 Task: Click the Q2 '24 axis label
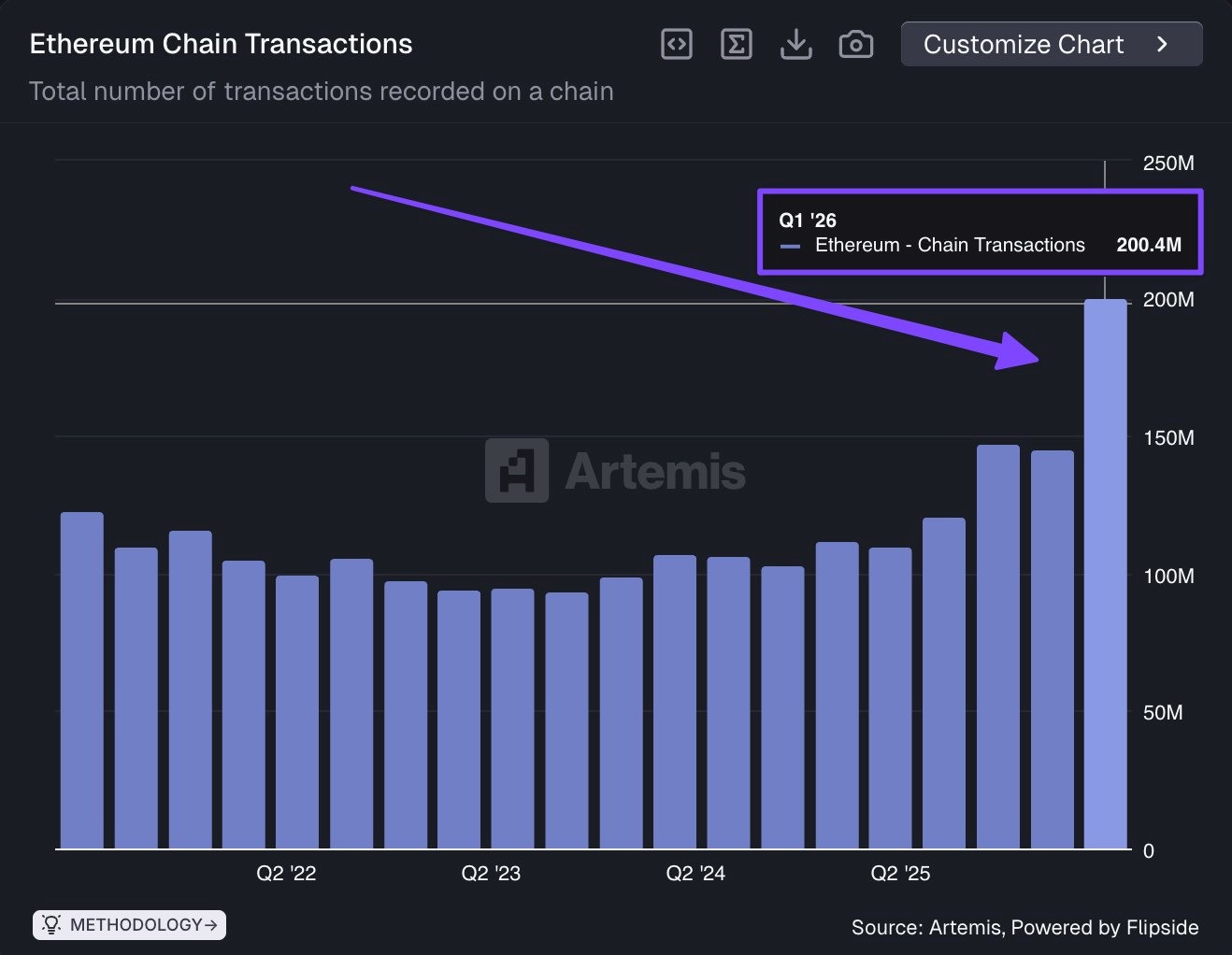695,873
